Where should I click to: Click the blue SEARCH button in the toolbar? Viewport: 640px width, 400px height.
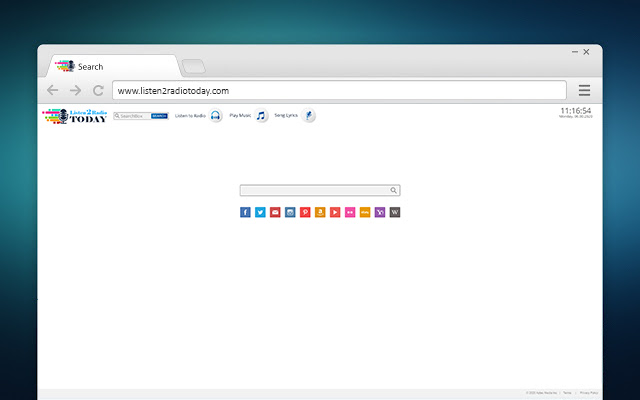click(160, 116)
